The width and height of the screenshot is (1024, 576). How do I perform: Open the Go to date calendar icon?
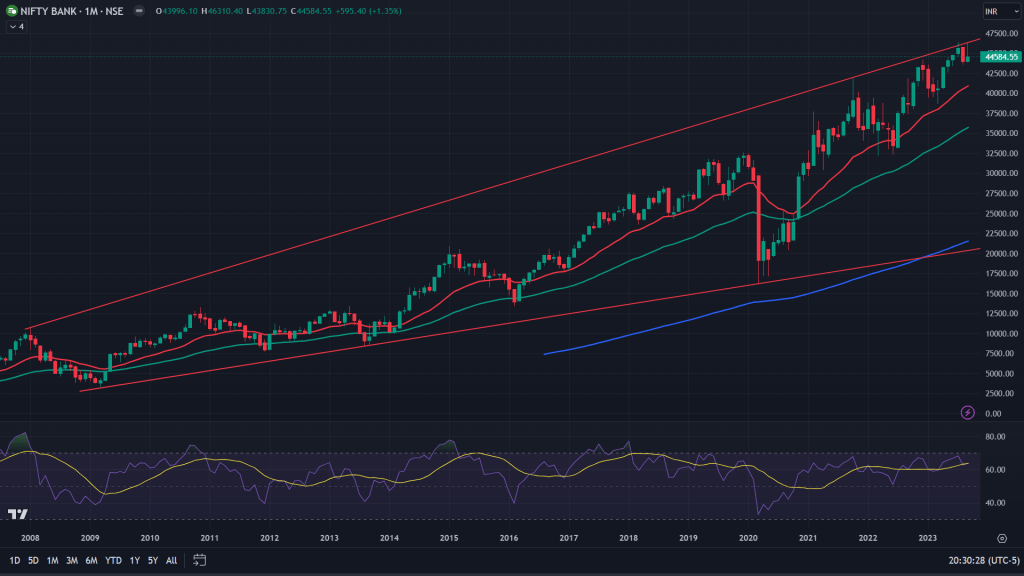pyautogui.click(x=199, y=560)
